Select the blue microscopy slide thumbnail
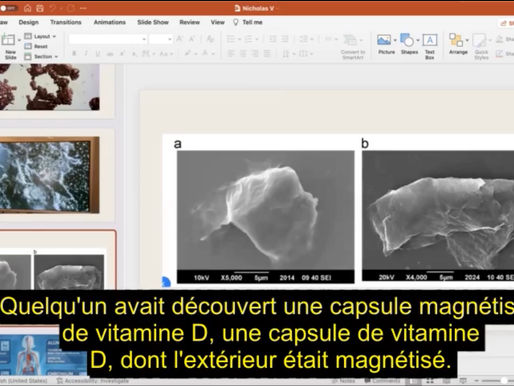514x386 pixels. [x=50, y=175]
